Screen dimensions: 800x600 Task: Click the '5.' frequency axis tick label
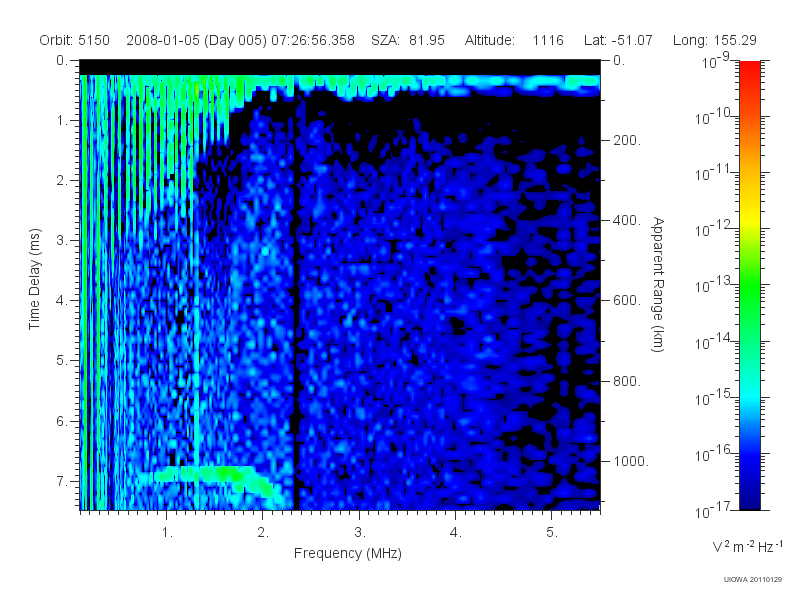552,533
